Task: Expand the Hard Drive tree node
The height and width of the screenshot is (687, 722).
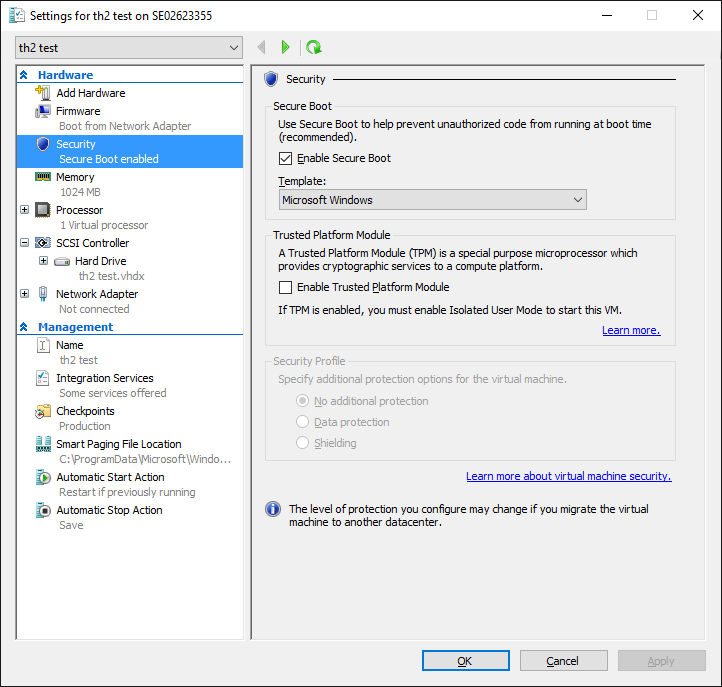Action: [x=43, y=261]
